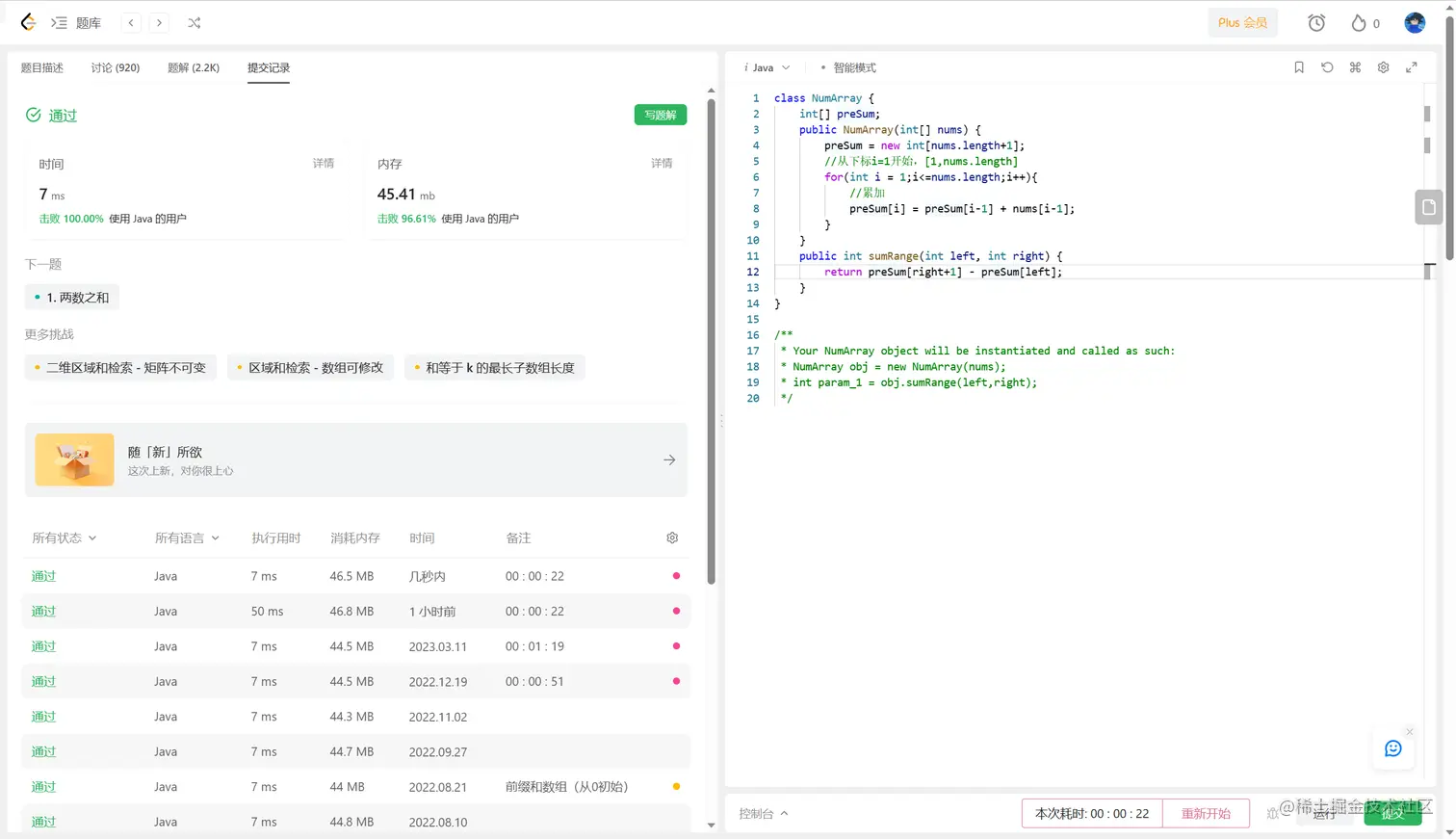Screen dimensions: 1456x839
Task: Expand the 控制台 console panel
Action: [x=764, y=814]
